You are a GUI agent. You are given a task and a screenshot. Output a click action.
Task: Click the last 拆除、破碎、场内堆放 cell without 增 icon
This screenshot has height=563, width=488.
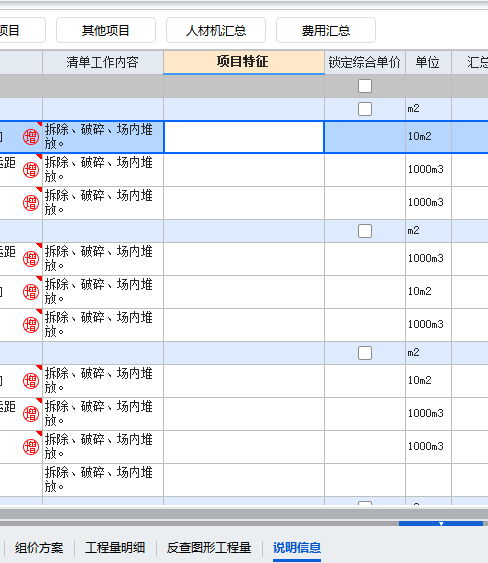pos(103,480)
